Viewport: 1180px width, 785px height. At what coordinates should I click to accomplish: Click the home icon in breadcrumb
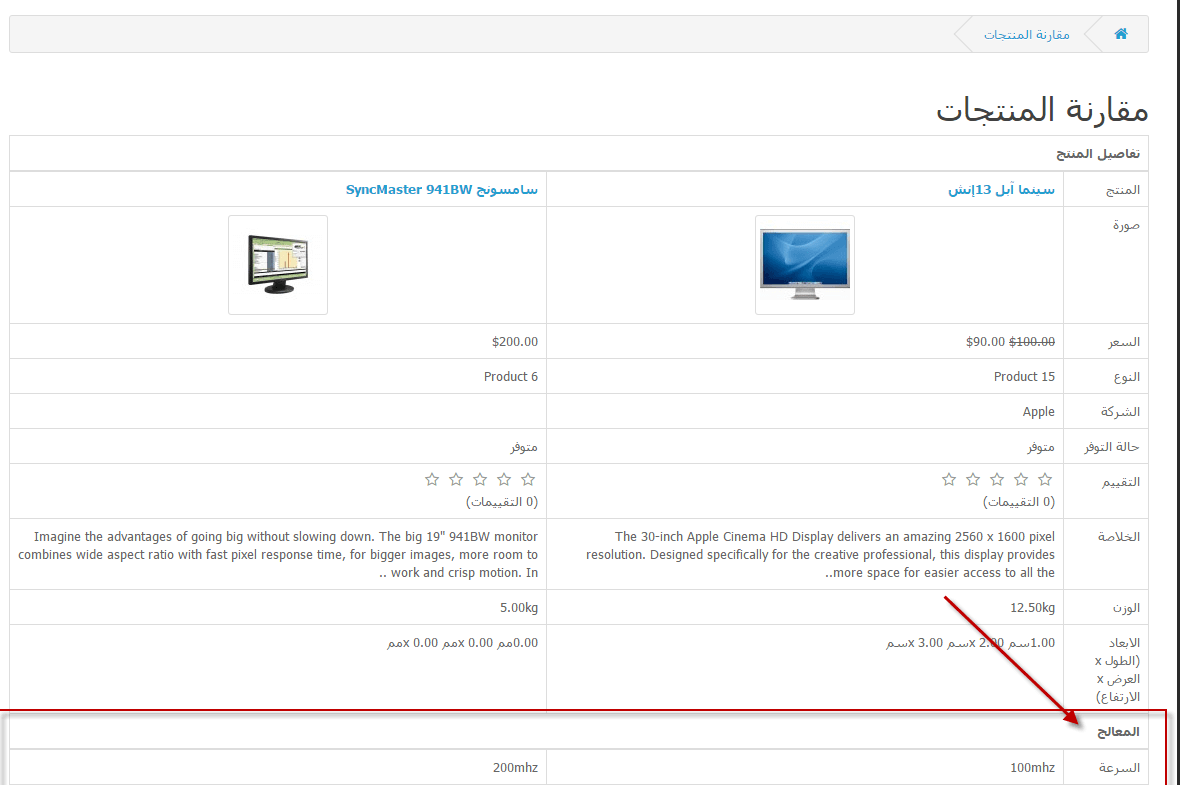tap(1121, 34)
